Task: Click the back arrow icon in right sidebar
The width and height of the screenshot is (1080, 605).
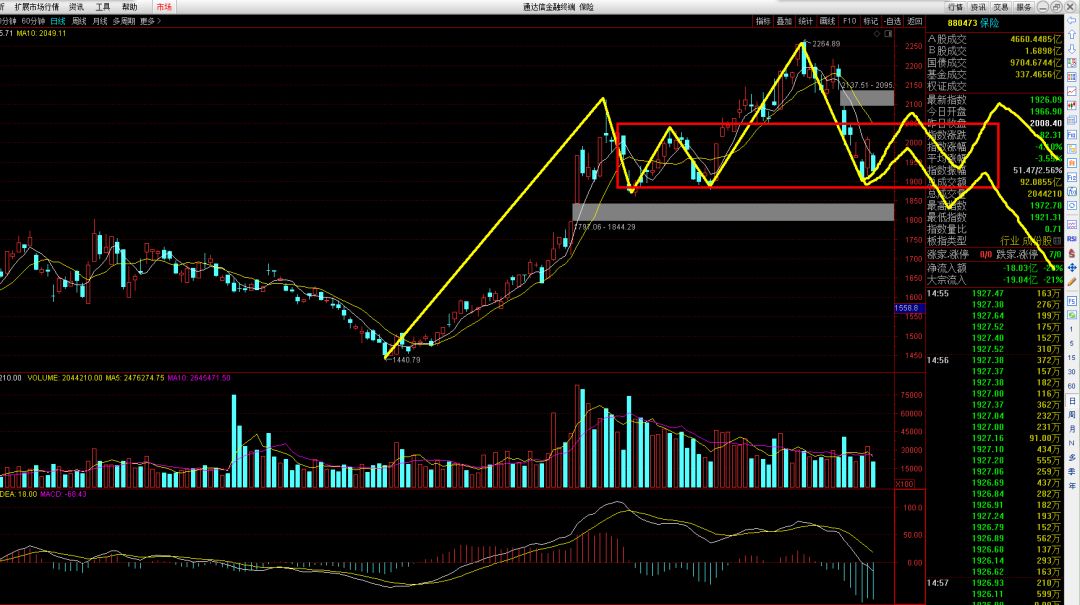Action: pyautogui.click(x=1072, y=21)
